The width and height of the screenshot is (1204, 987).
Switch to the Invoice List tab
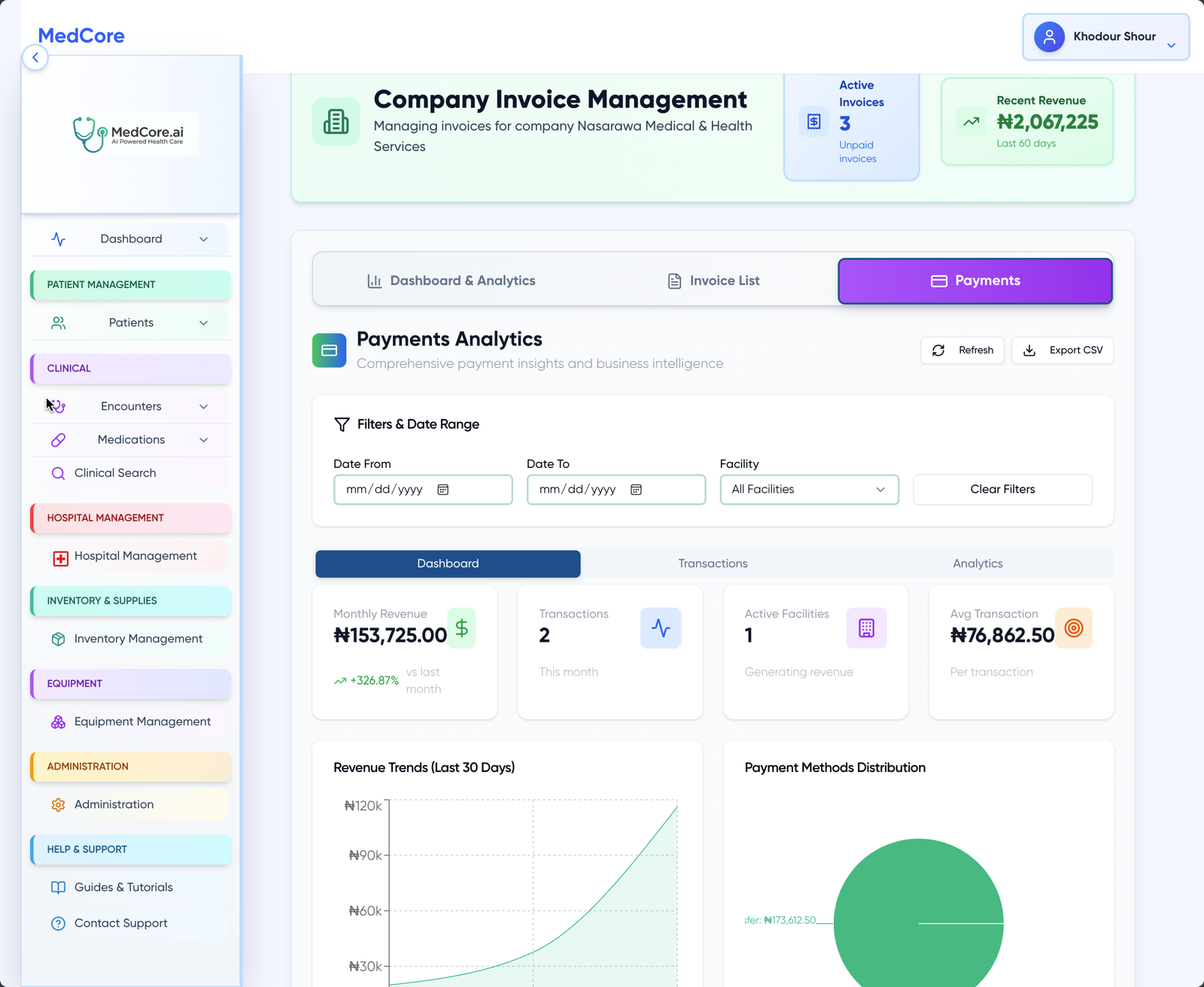tap(712, 280)
